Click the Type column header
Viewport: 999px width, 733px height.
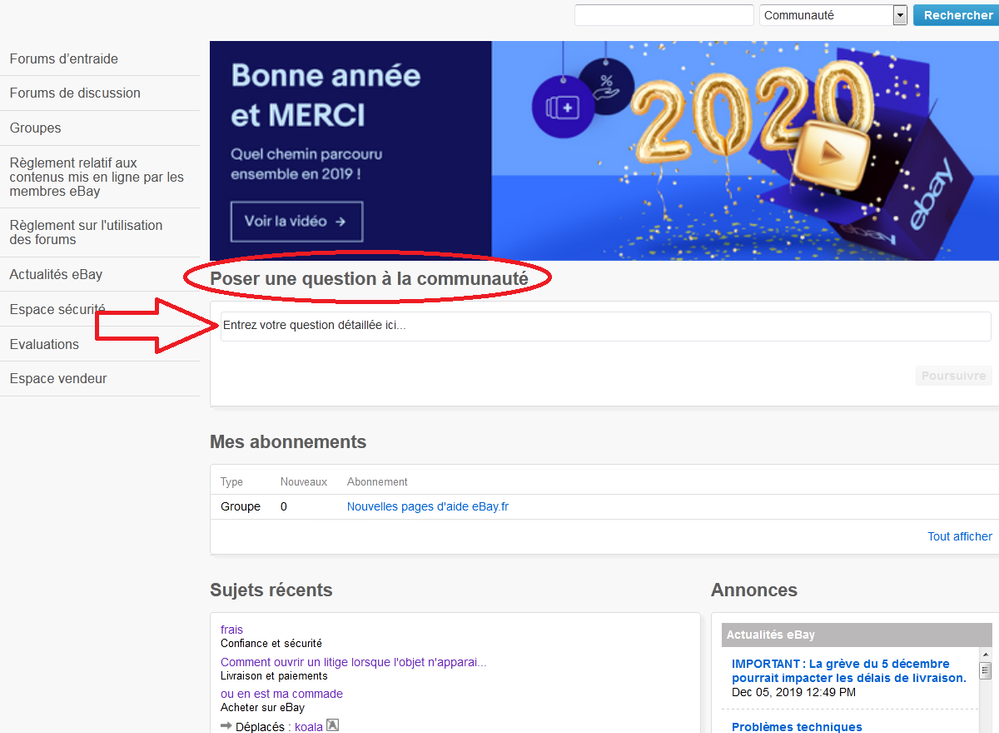click(231, 482)
